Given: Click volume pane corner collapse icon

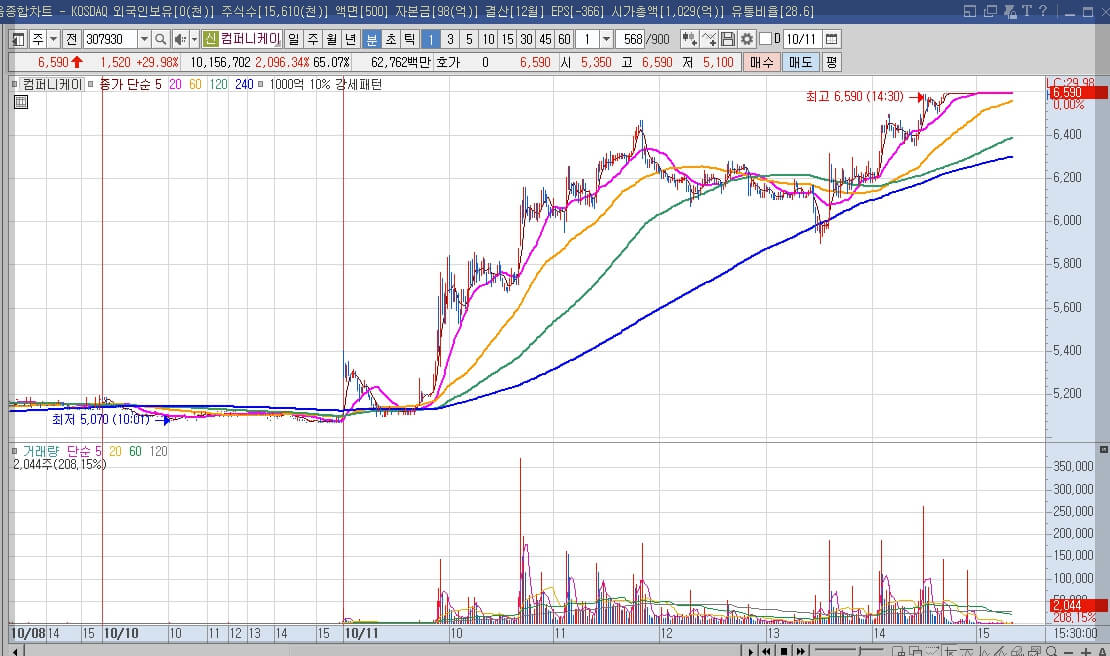Looking at the screenshot, I should (1104, 449).
